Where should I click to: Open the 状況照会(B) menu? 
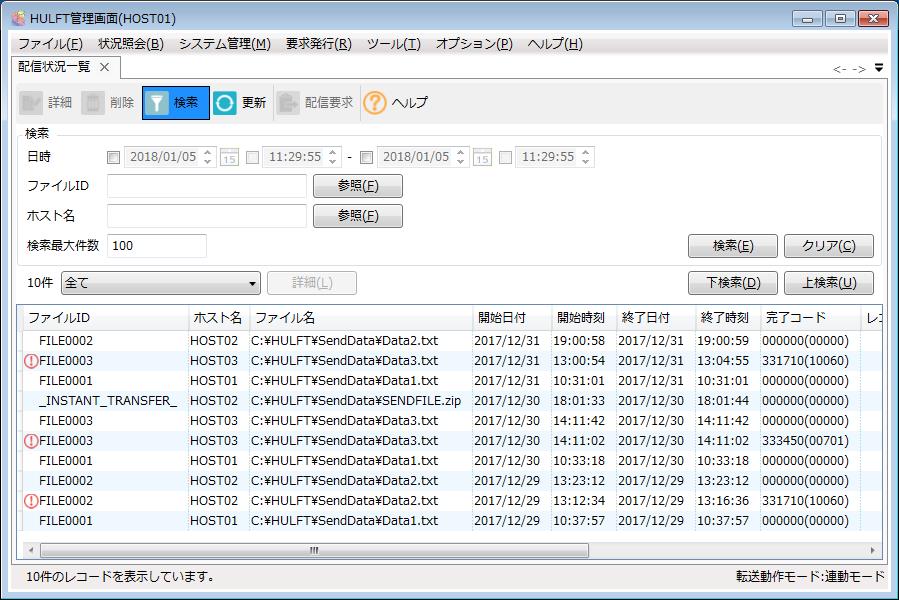[x=131, y=44]
